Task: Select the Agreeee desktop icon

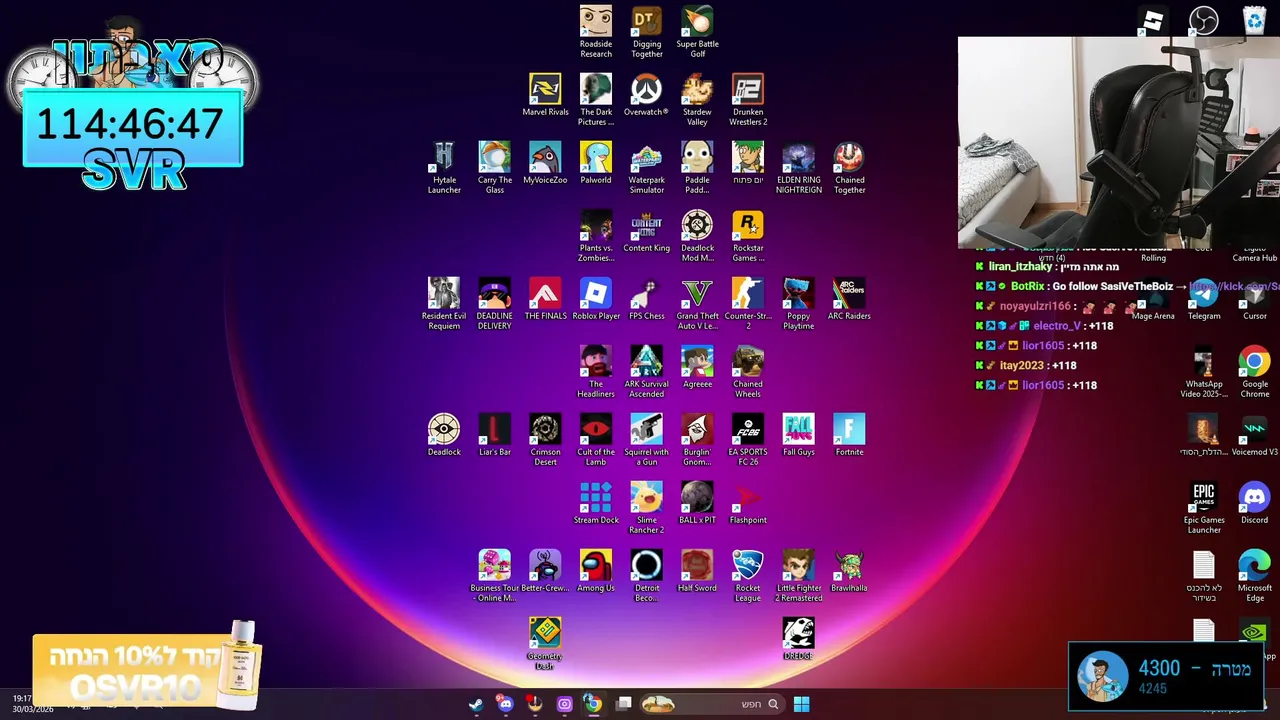Action: click(x=697, y=367)
